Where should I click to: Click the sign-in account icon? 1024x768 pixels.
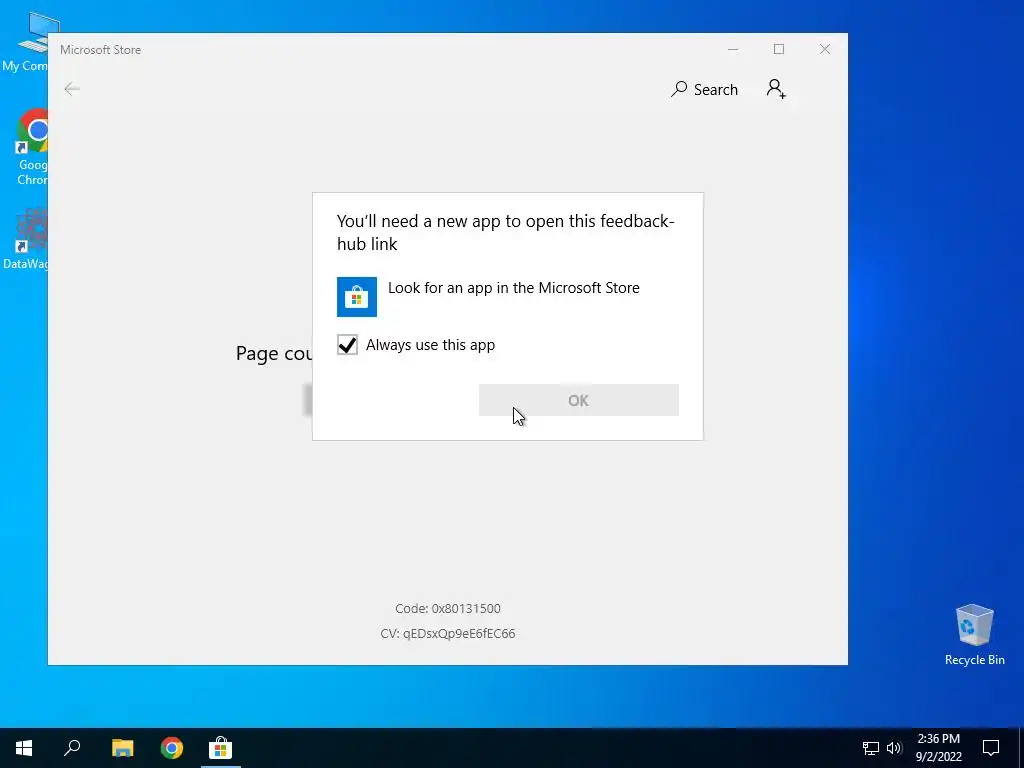click(x=776, y=89)
